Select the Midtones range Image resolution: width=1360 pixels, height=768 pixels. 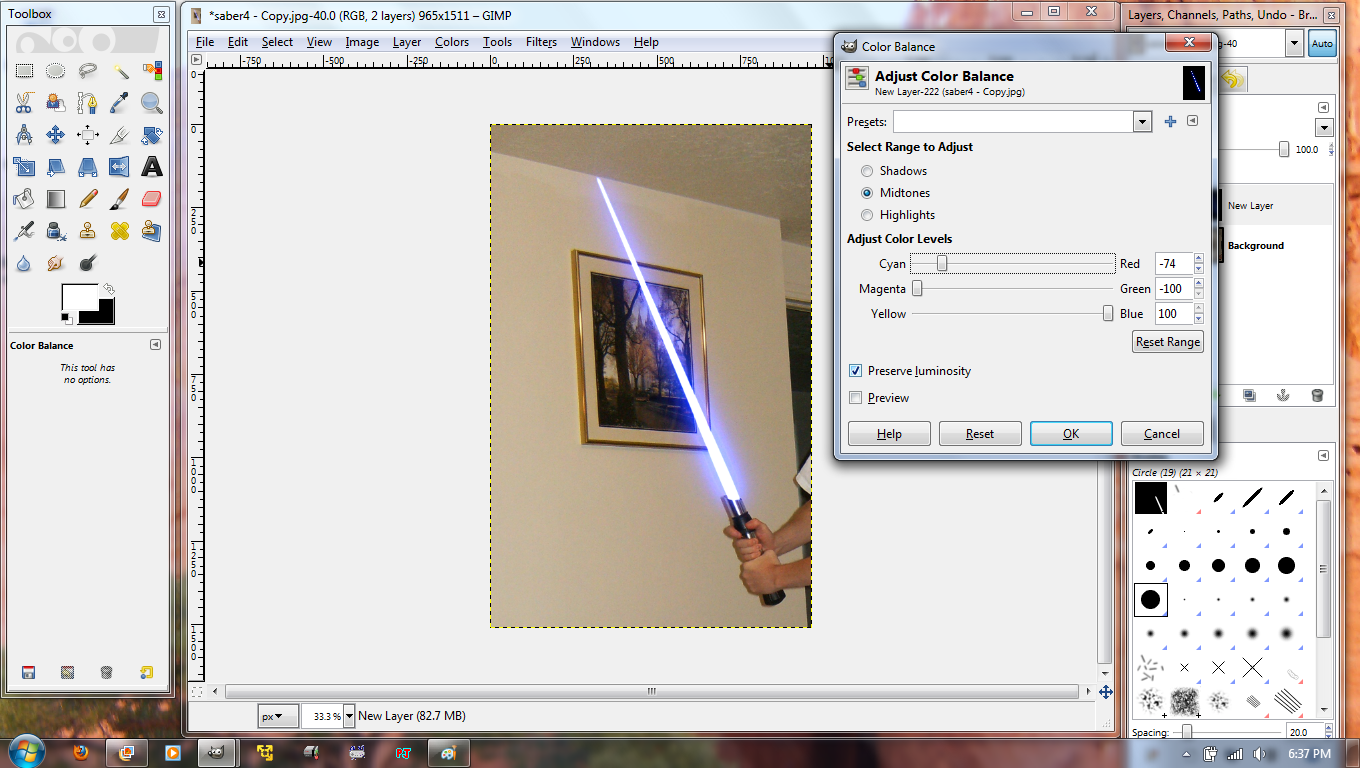(x=867, y=193)
